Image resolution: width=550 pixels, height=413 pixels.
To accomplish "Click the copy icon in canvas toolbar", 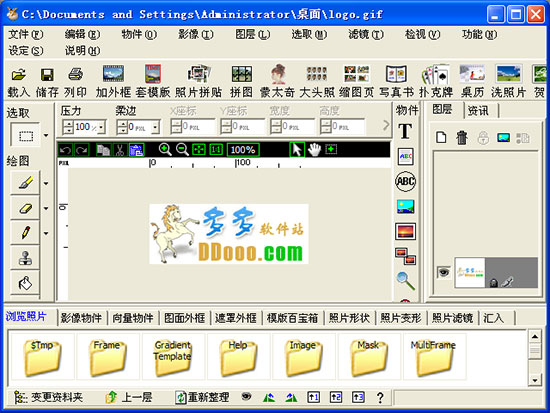I will coord(103,150).
